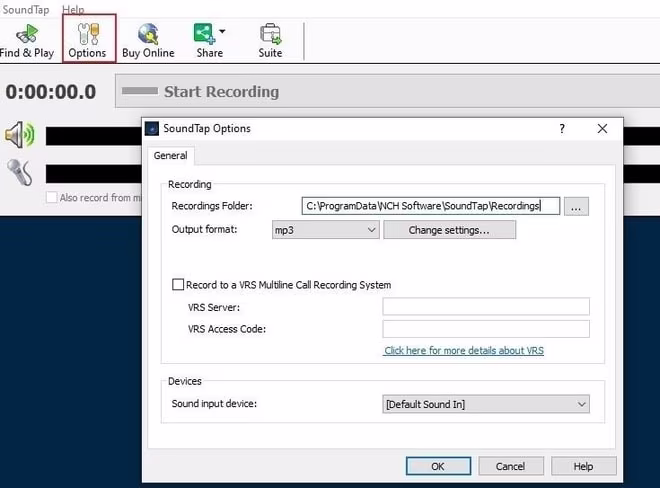Click the question mark help icon
This screenshot has width=660, height=488.
(562, 128)
